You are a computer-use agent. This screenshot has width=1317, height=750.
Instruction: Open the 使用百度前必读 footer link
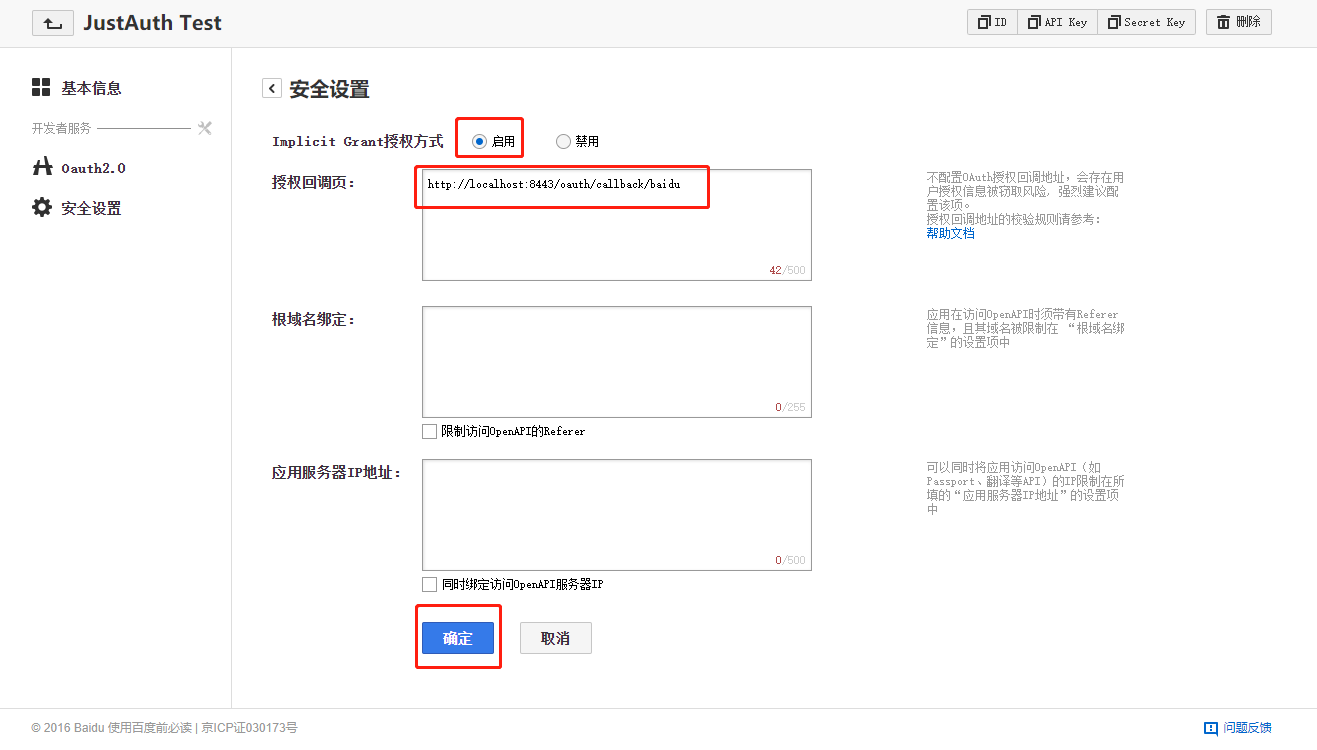(150, 728)
